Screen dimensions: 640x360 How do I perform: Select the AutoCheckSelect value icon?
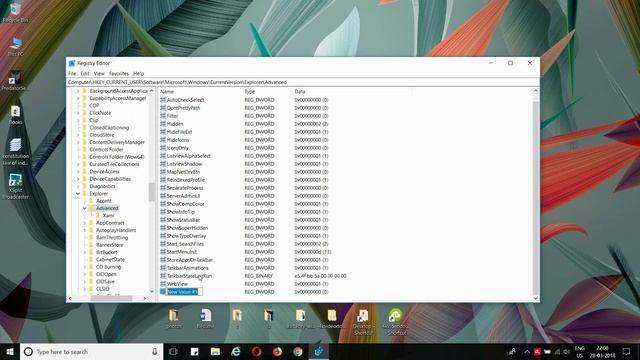coord(163,100)
